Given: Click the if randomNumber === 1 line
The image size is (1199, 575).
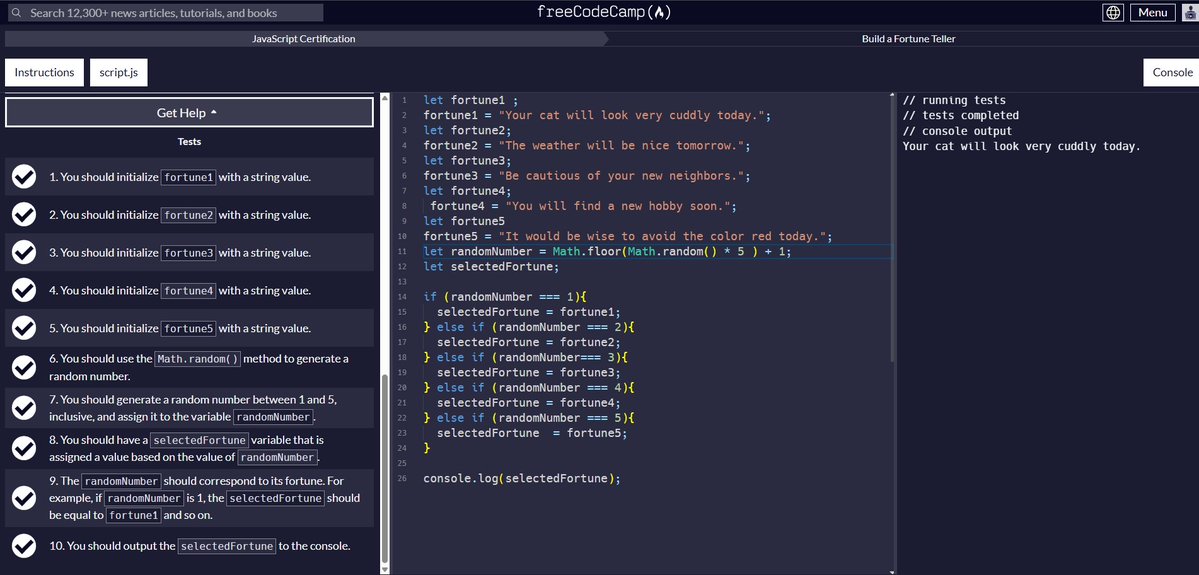Looking at the screenshot, I should click(x=505, y=297).
